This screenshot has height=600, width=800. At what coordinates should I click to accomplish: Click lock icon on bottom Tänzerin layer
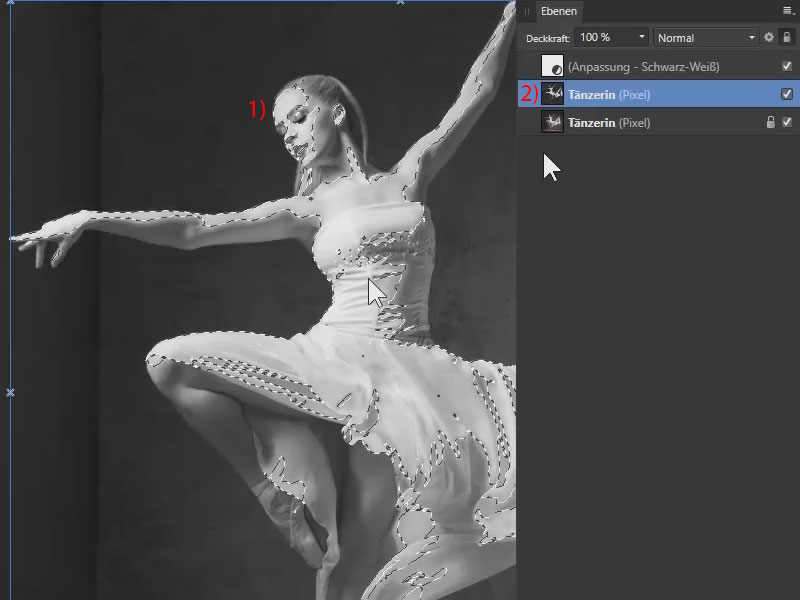770,122
